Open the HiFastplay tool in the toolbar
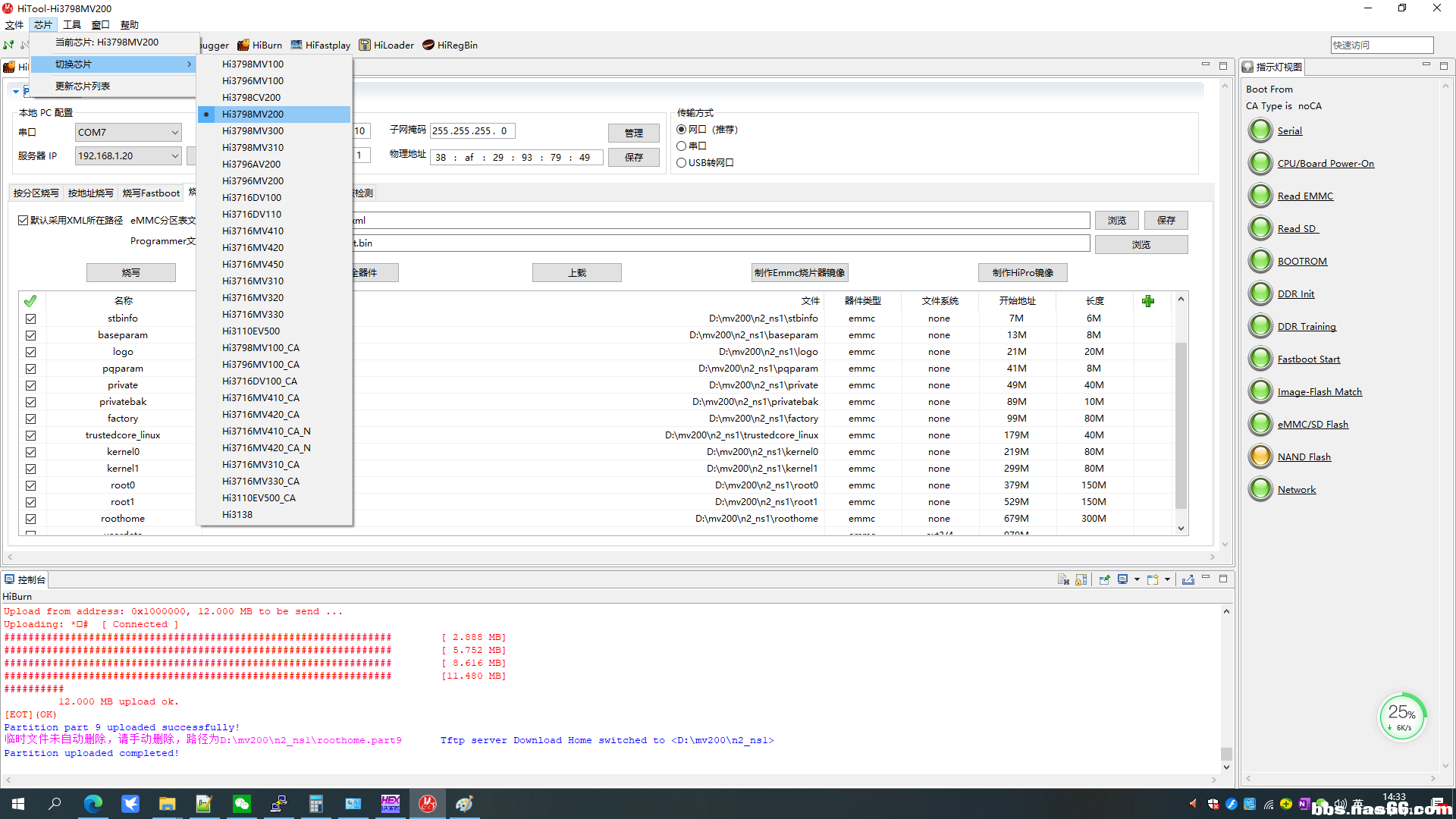The image size is (1456, 819). (320, 45)
